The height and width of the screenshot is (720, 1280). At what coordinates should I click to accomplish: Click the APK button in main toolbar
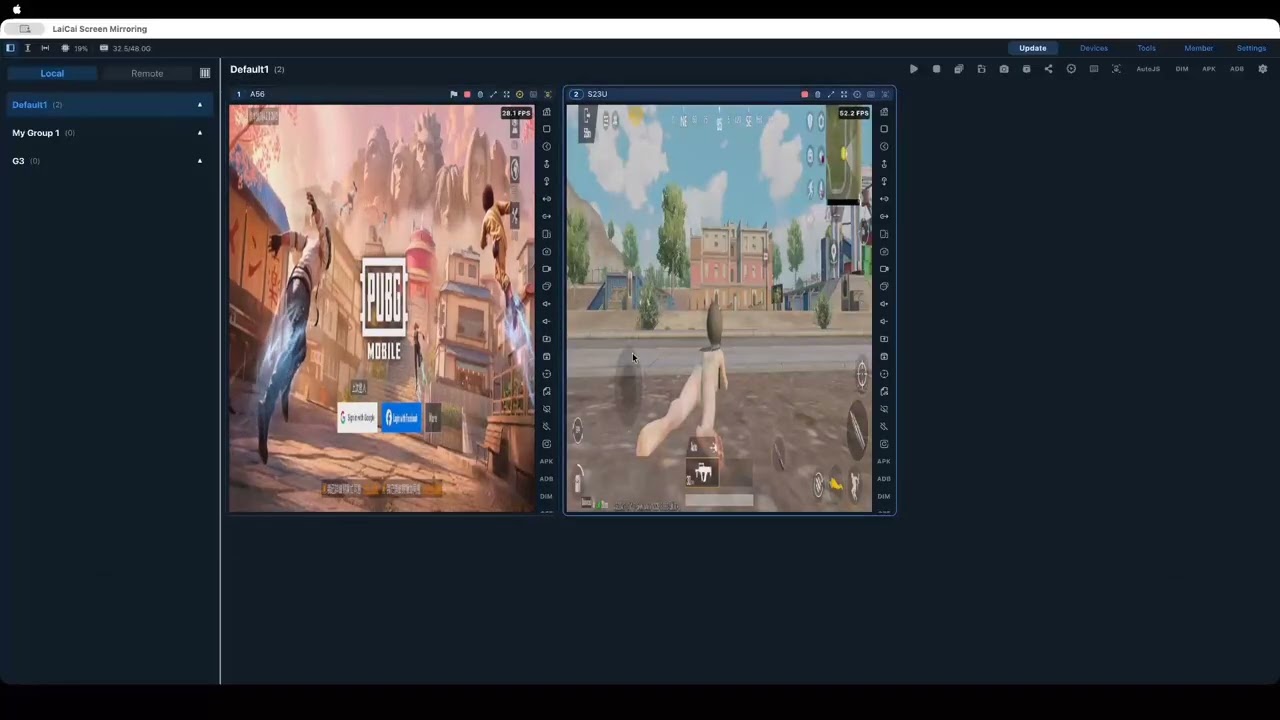[x=1209, y=69]
